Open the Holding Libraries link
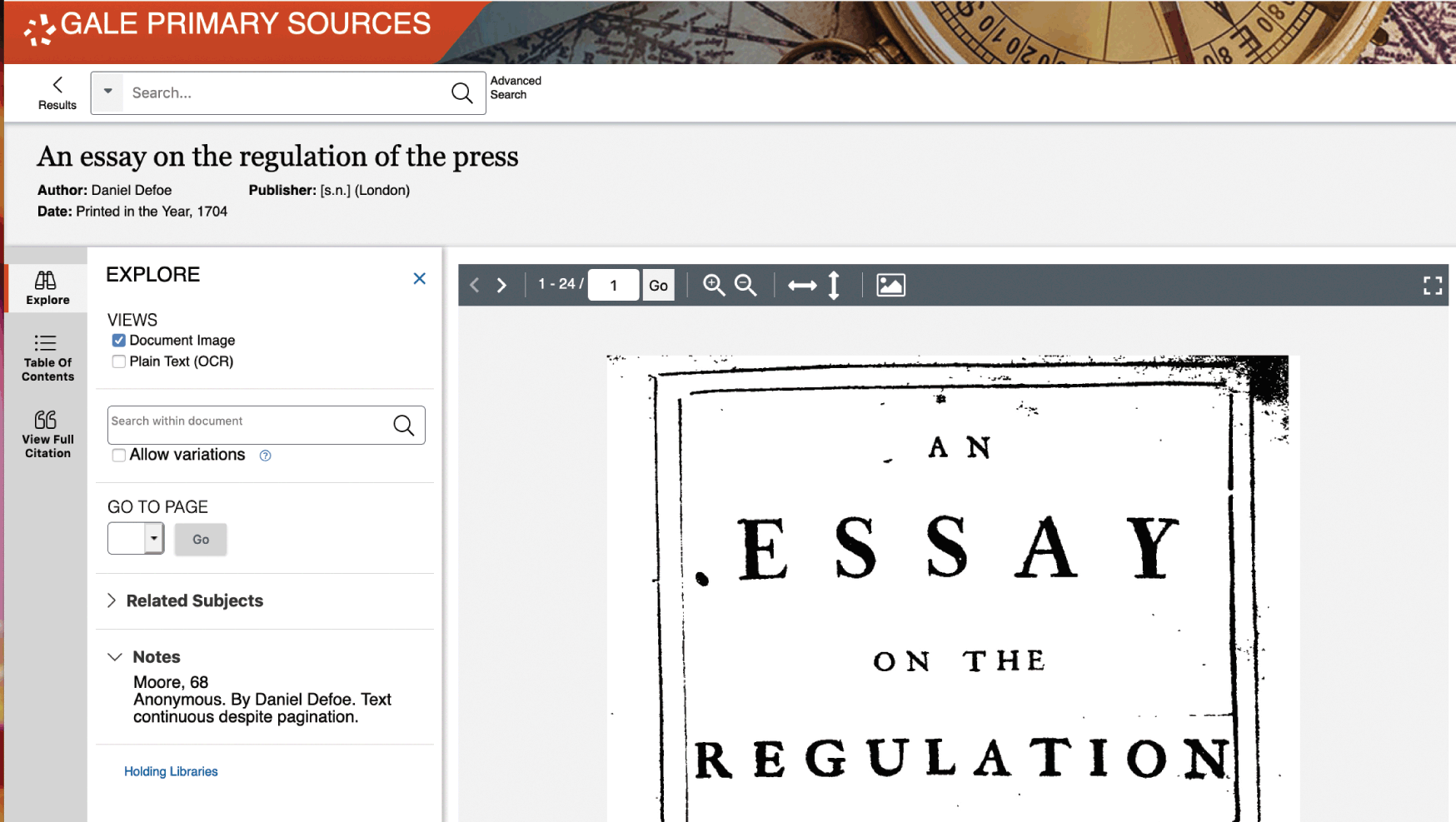 pos(171,771)
